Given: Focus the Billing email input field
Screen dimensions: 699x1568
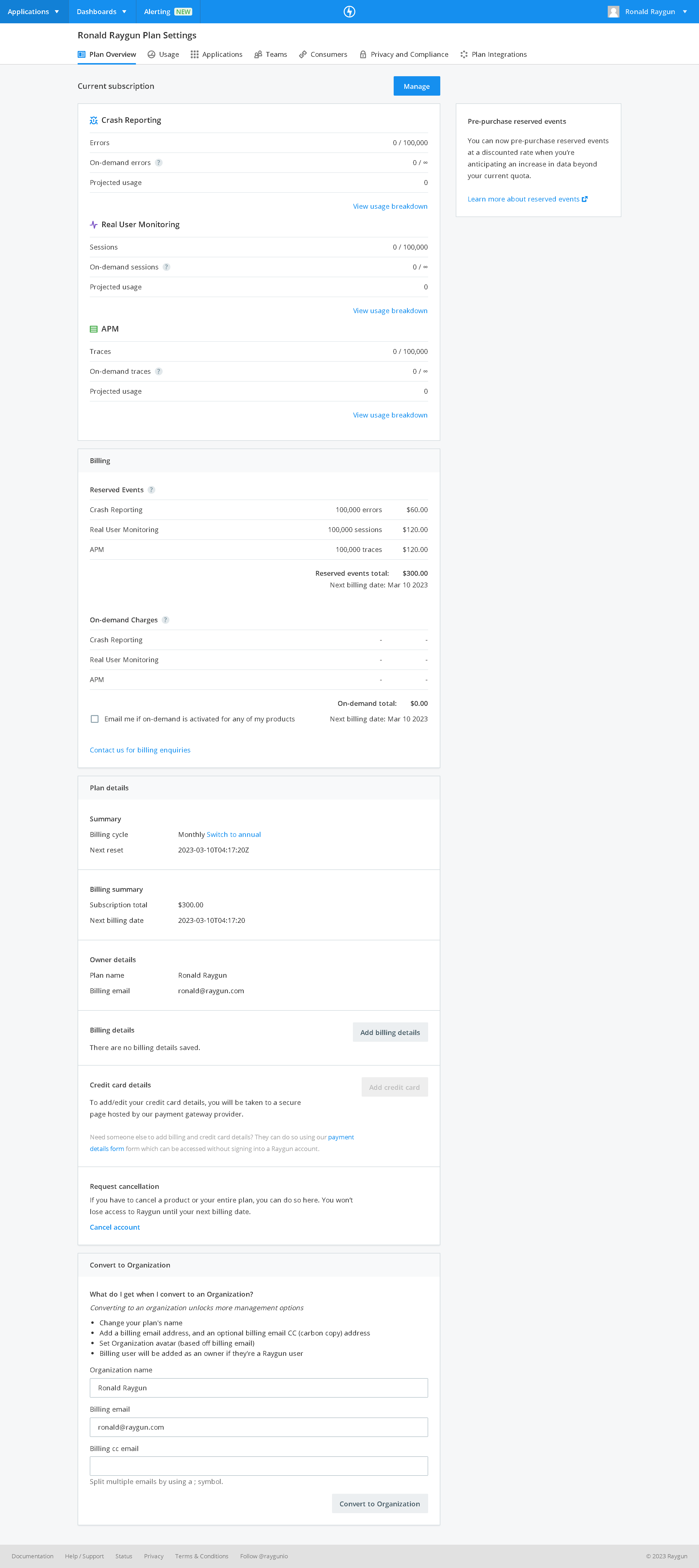Looking at the screenshot, I should coord(259,1427).
